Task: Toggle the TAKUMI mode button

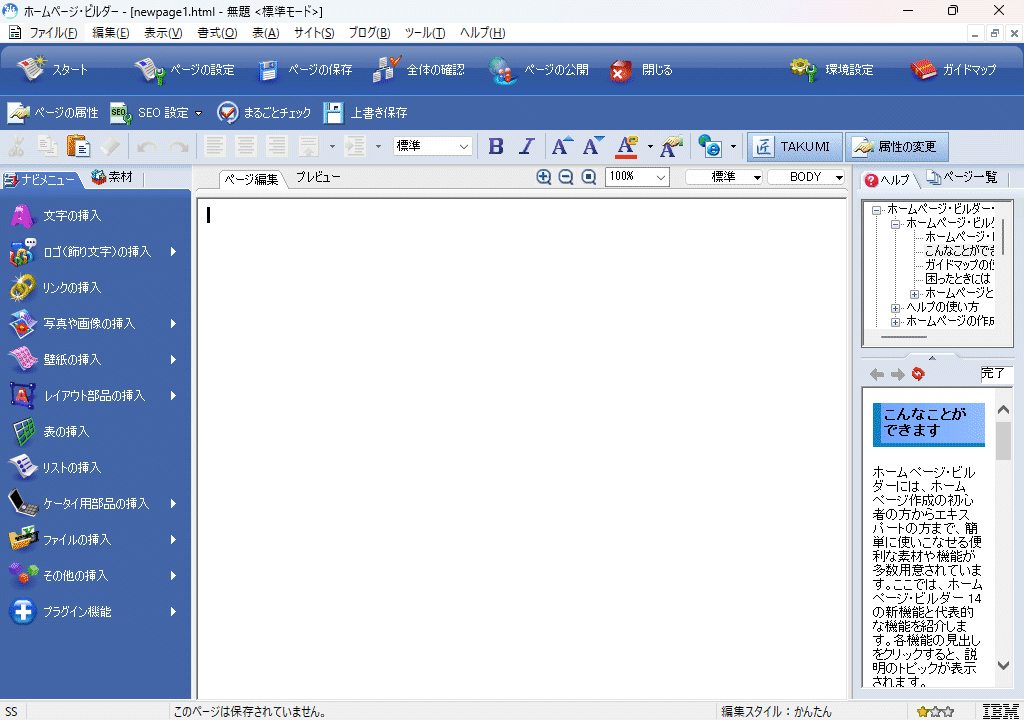Action: tap(793, 147)
